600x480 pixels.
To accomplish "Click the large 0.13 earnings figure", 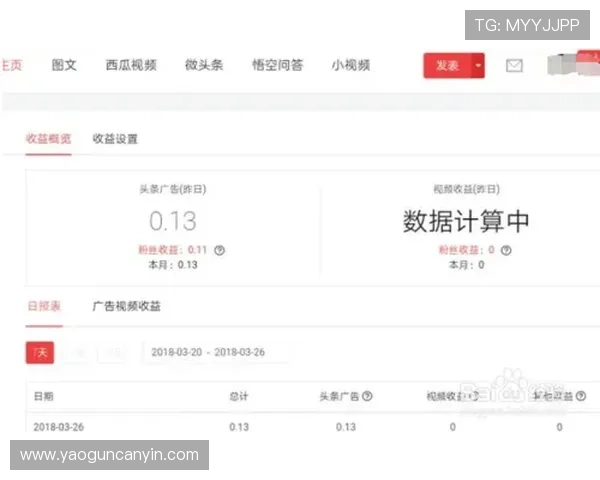I will [x=173, y=221].
